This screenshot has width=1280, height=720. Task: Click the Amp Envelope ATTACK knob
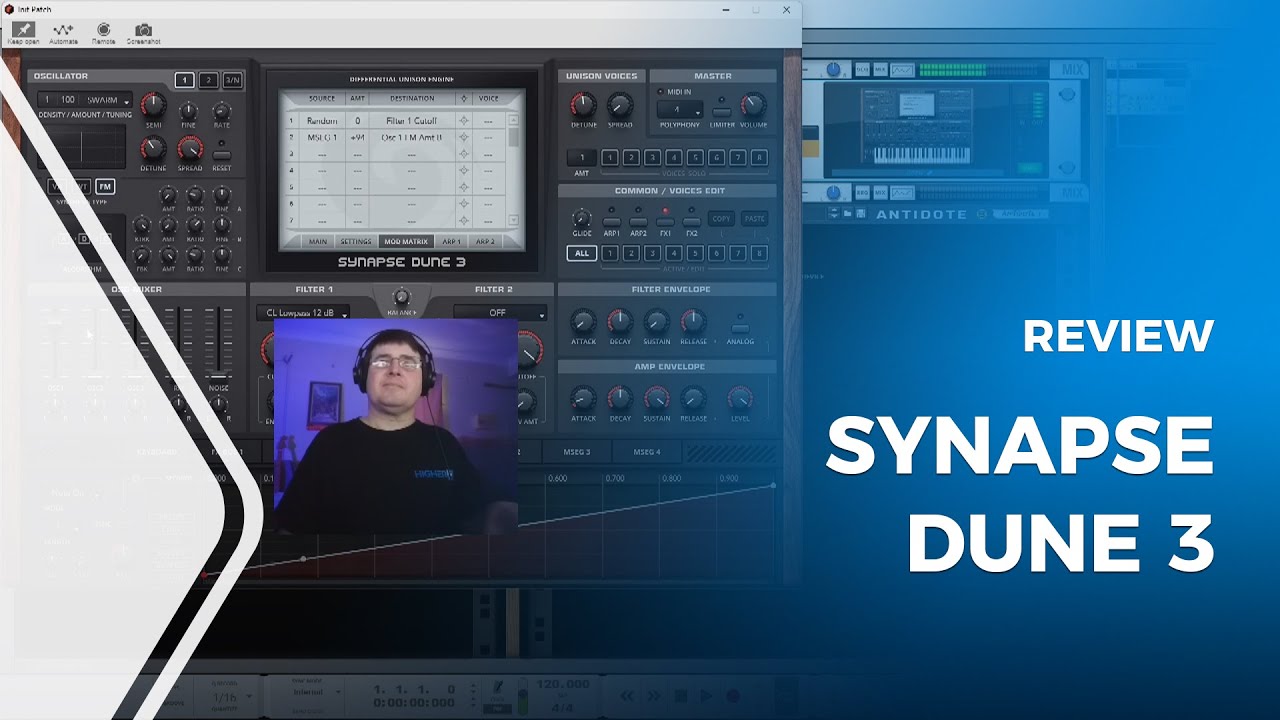[583, 399]
